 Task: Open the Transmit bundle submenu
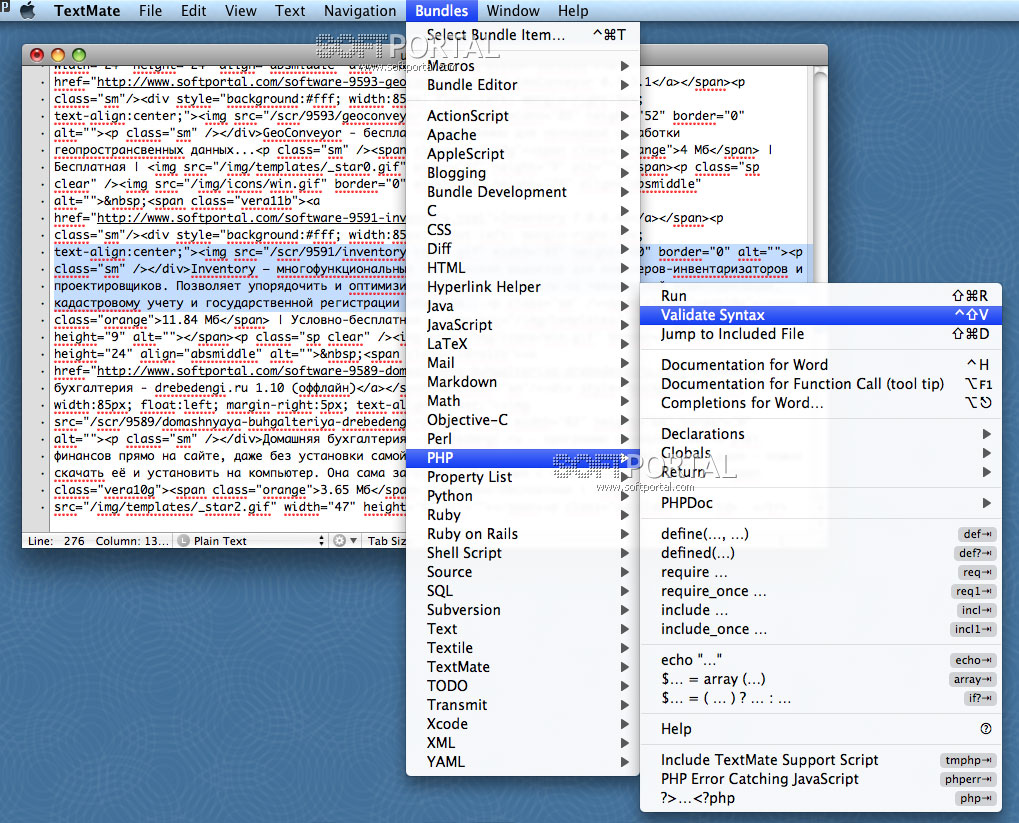pos(522,705)
